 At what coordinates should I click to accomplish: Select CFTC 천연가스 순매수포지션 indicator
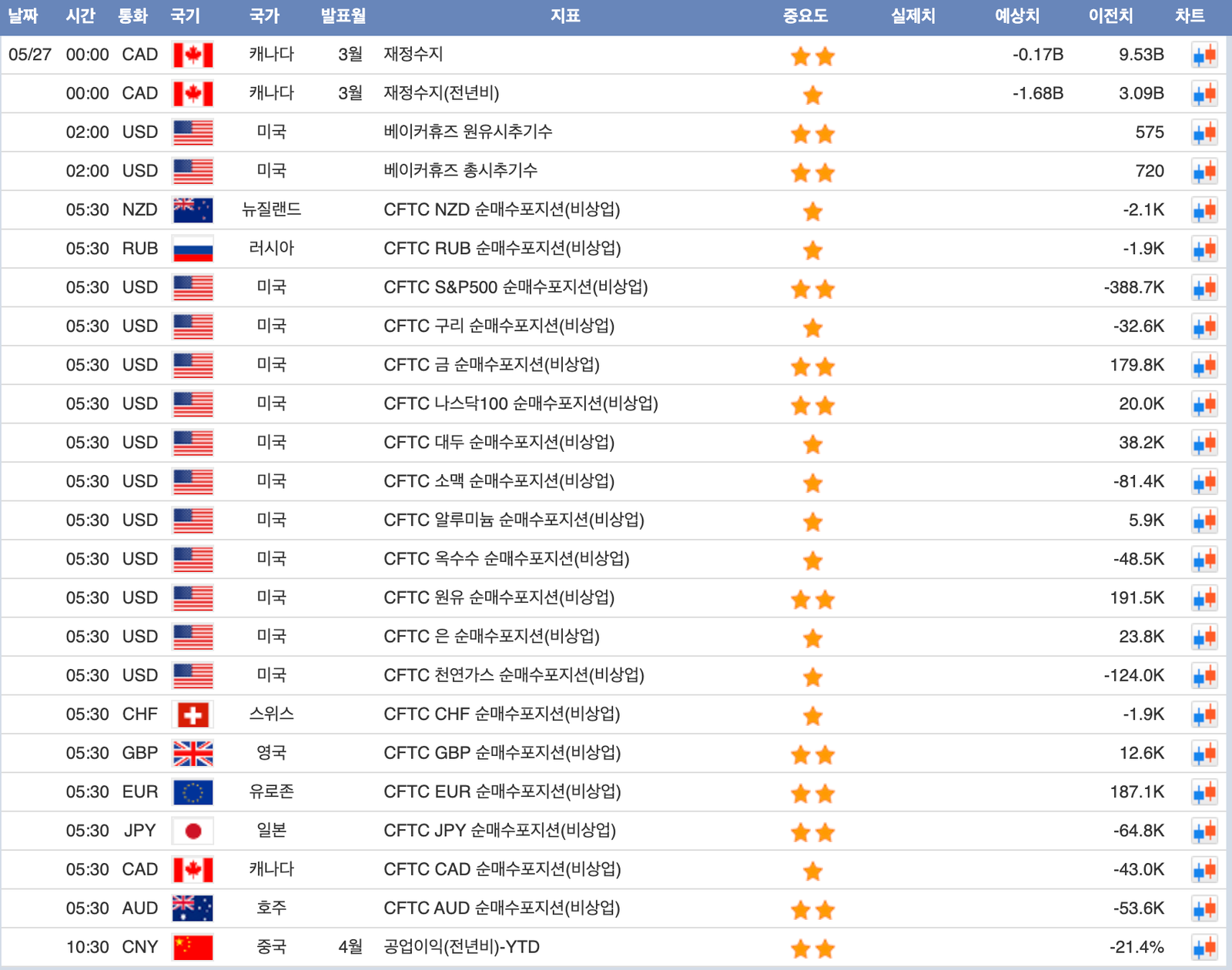[514, 675]
